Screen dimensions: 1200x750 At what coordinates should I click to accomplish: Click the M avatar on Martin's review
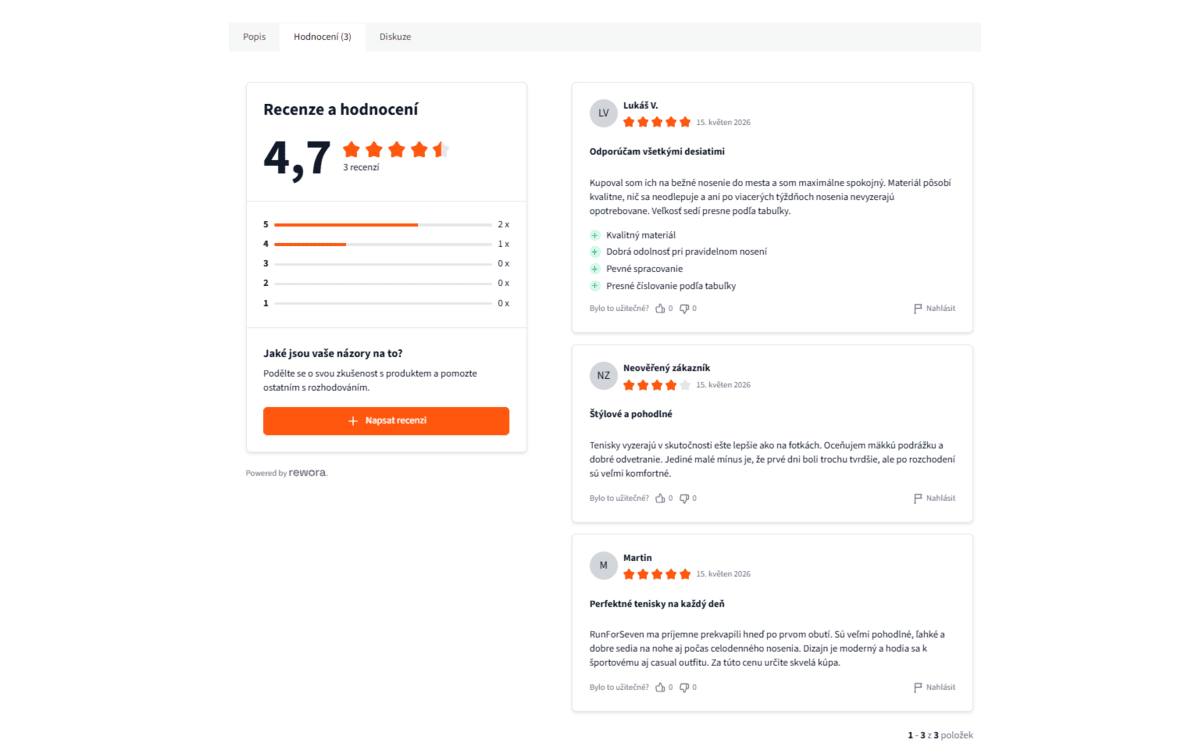tap(603, 565)
